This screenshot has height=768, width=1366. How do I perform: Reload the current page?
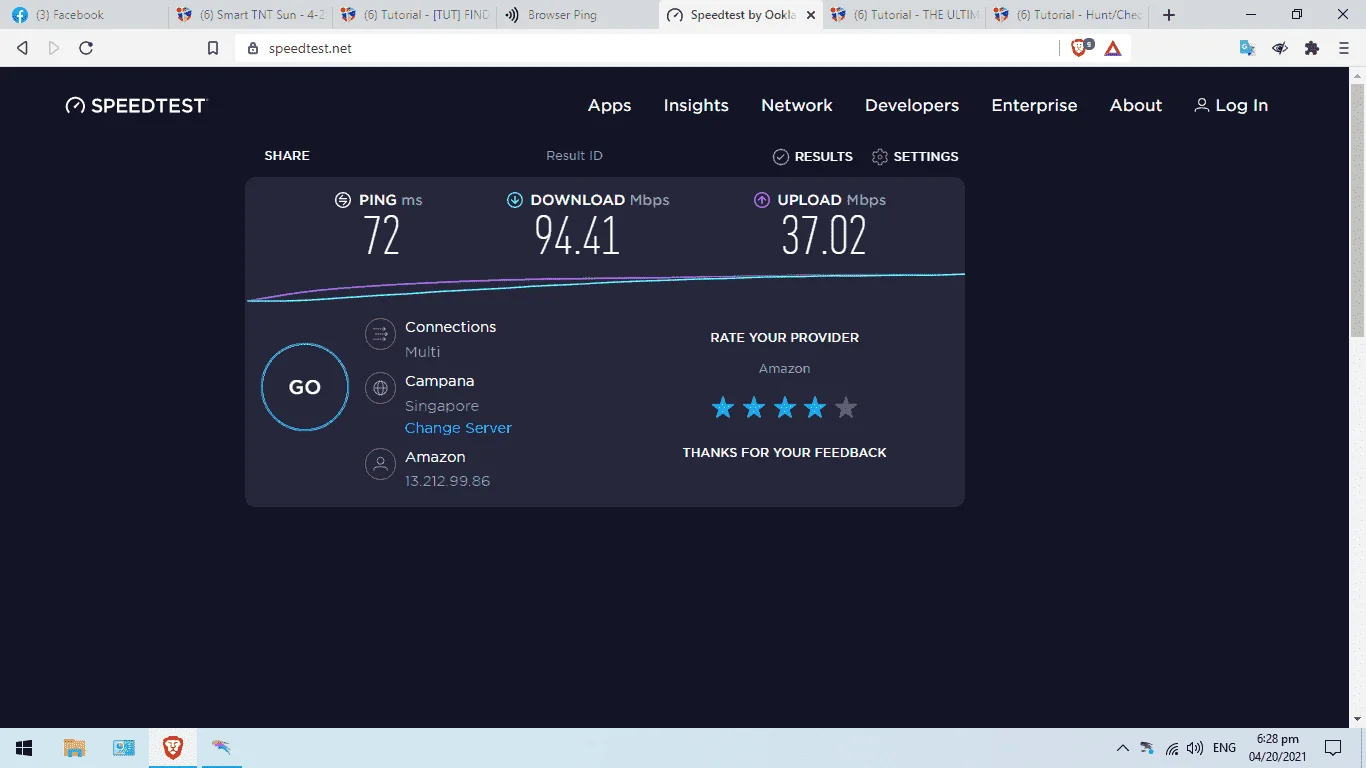(x=86, y=48)
